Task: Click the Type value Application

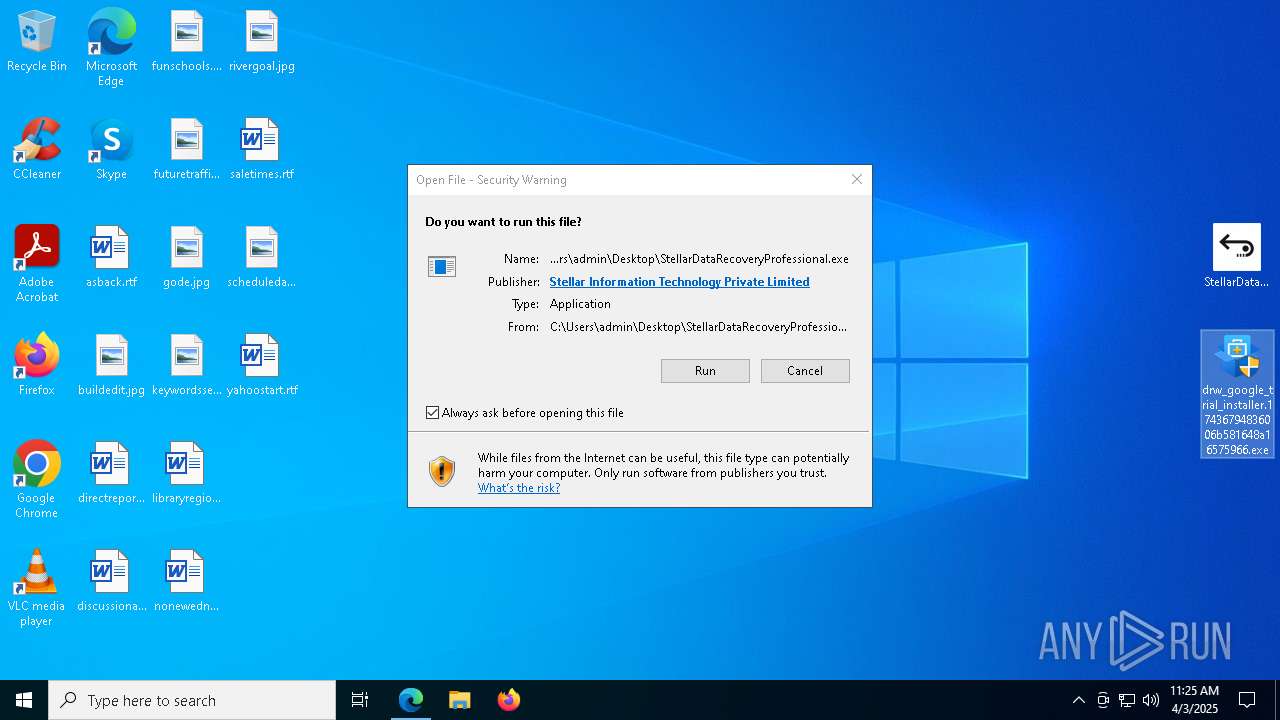Action: [580, 304]
